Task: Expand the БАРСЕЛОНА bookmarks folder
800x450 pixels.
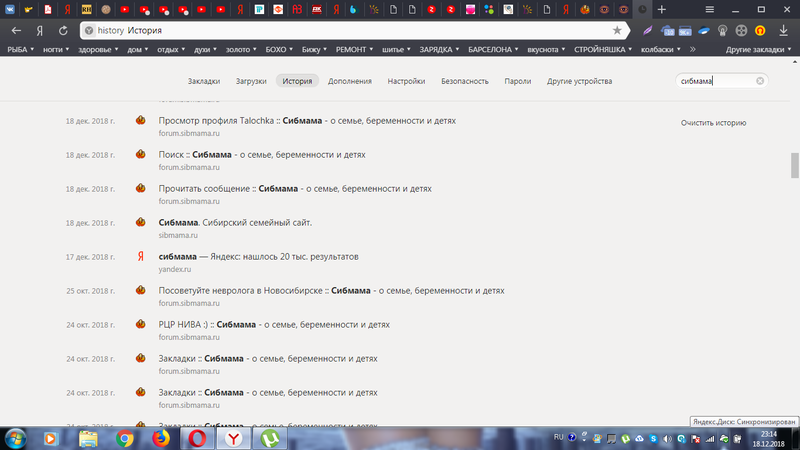Action: pos(493,49)
